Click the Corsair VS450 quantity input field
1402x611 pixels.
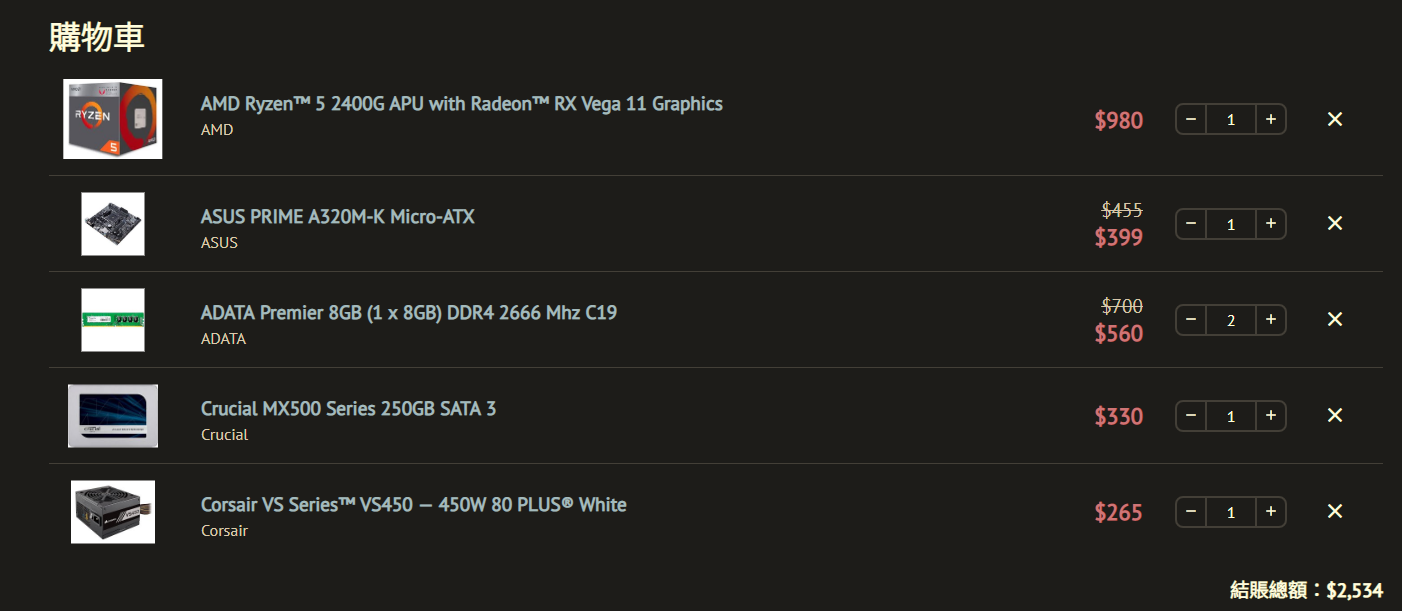pos(1231,512)
